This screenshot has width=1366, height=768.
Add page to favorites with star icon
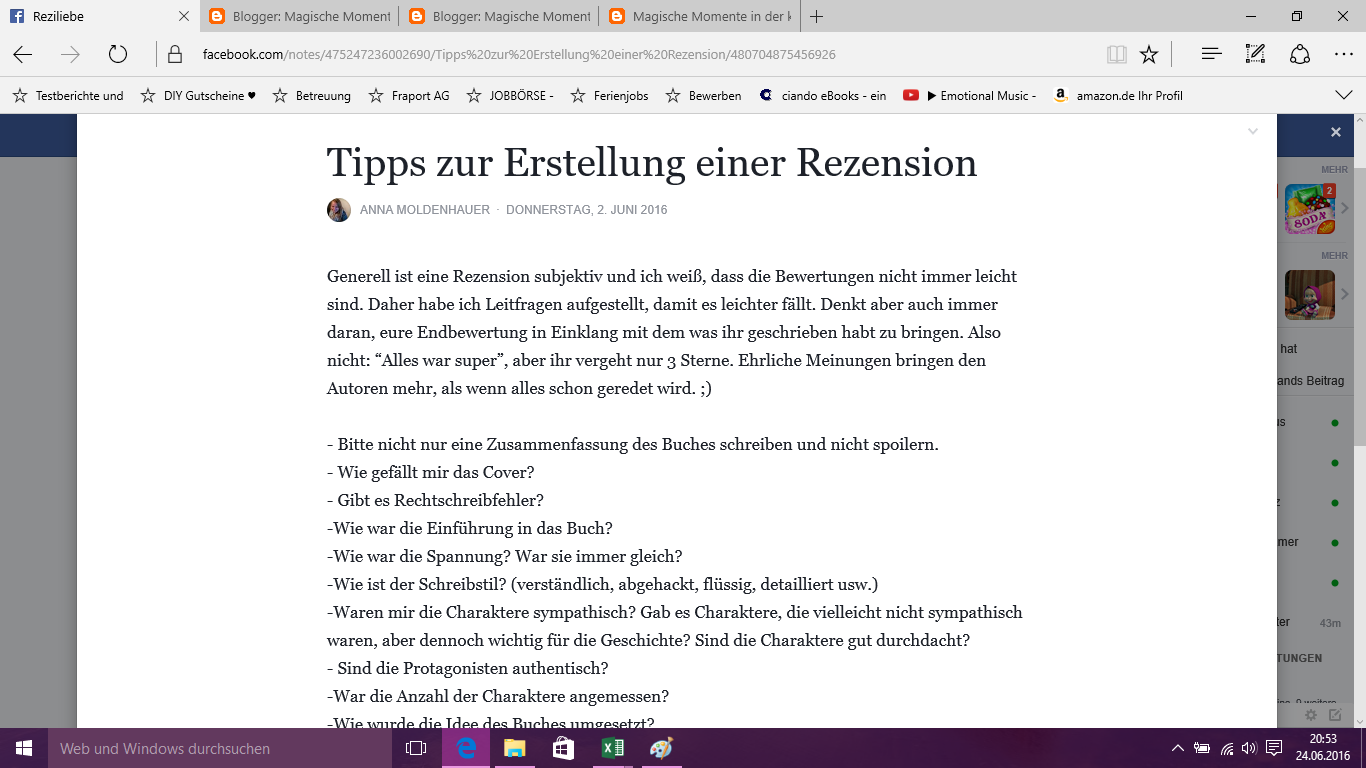(x=1149, y=55)
